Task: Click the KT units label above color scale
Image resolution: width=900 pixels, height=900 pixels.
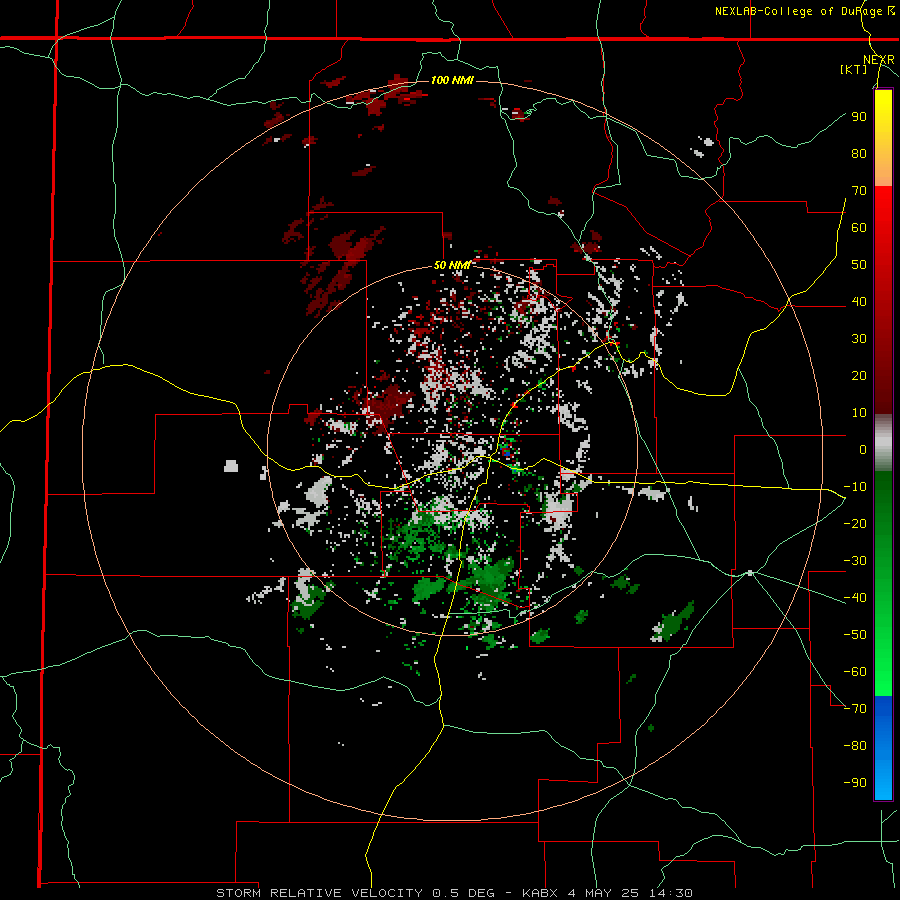Action: click(x=854, y=69)
